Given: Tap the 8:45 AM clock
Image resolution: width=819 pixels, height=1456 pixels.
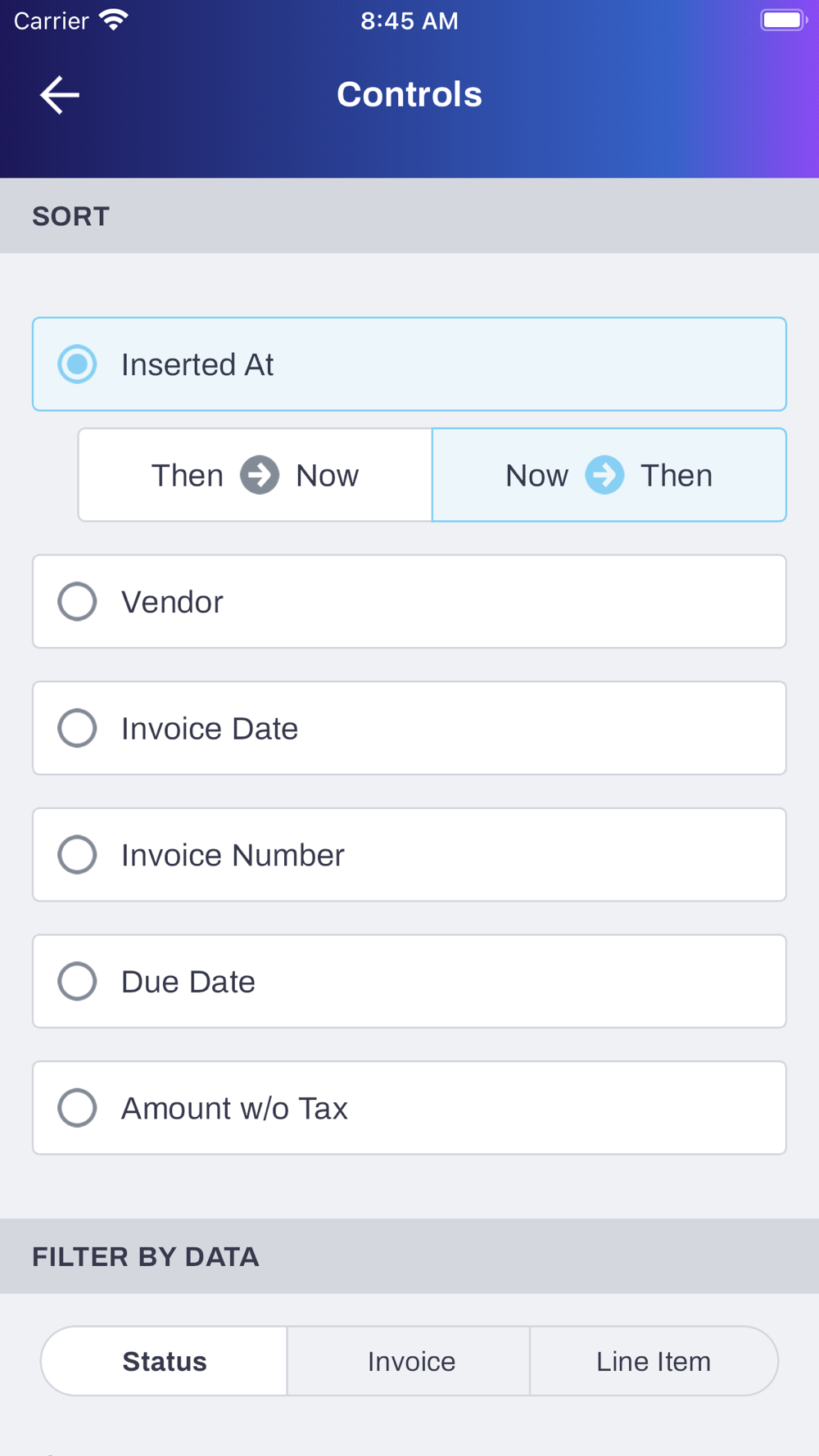Looking at the screenshot, I should pos(409,20).
